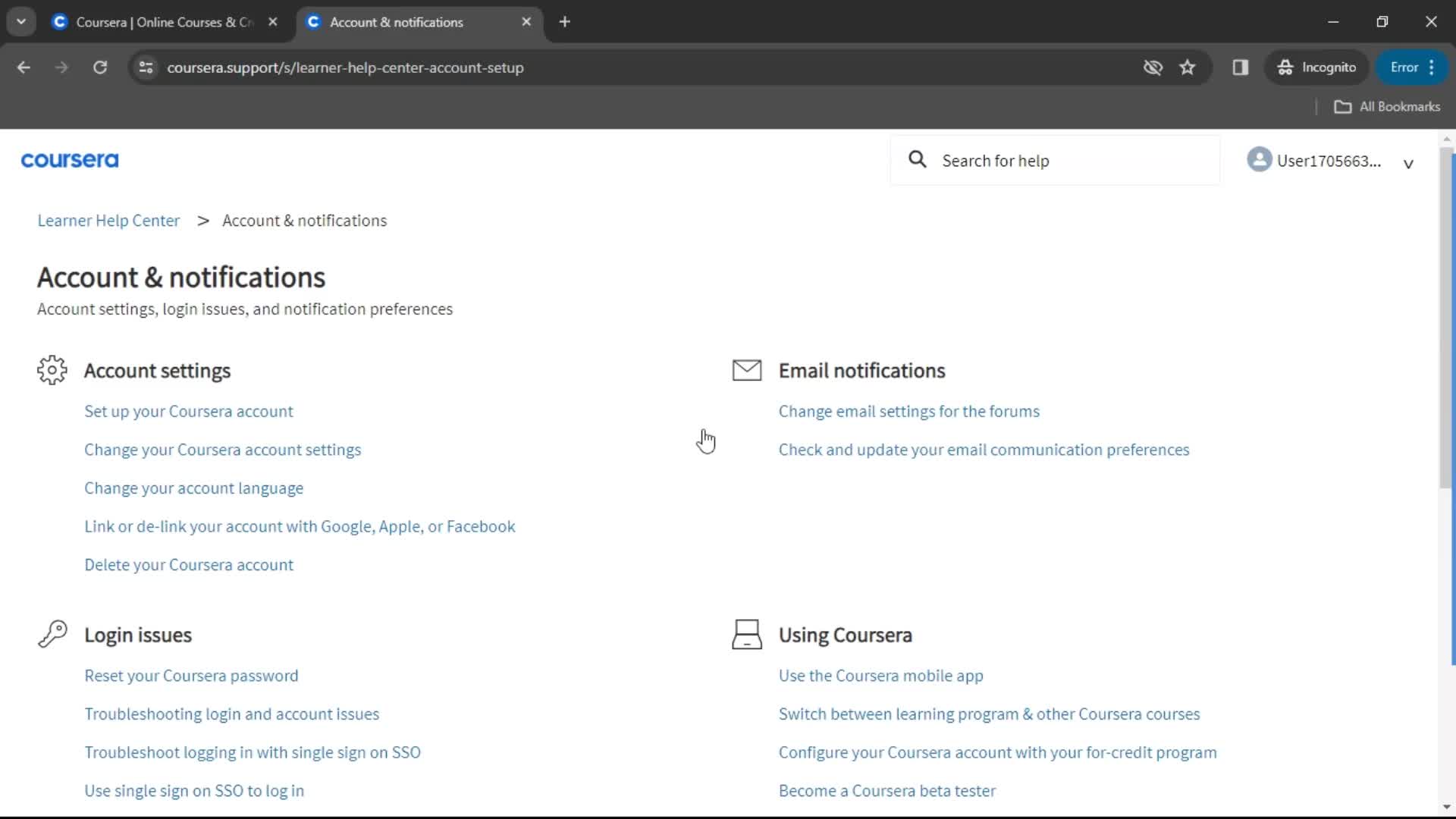Open Change email settings for the forums
The width and height of the screenshot is (1456, 819).
tap(908, 411)
